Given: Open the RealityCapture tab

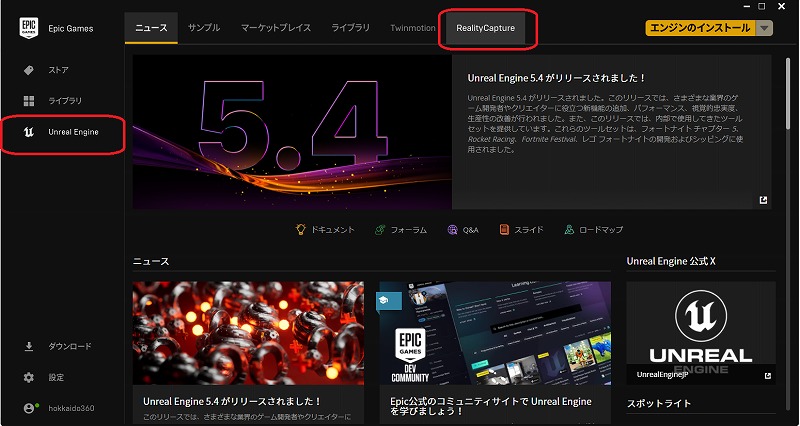Looking at the screenshot, I should [x=485, y=28].
